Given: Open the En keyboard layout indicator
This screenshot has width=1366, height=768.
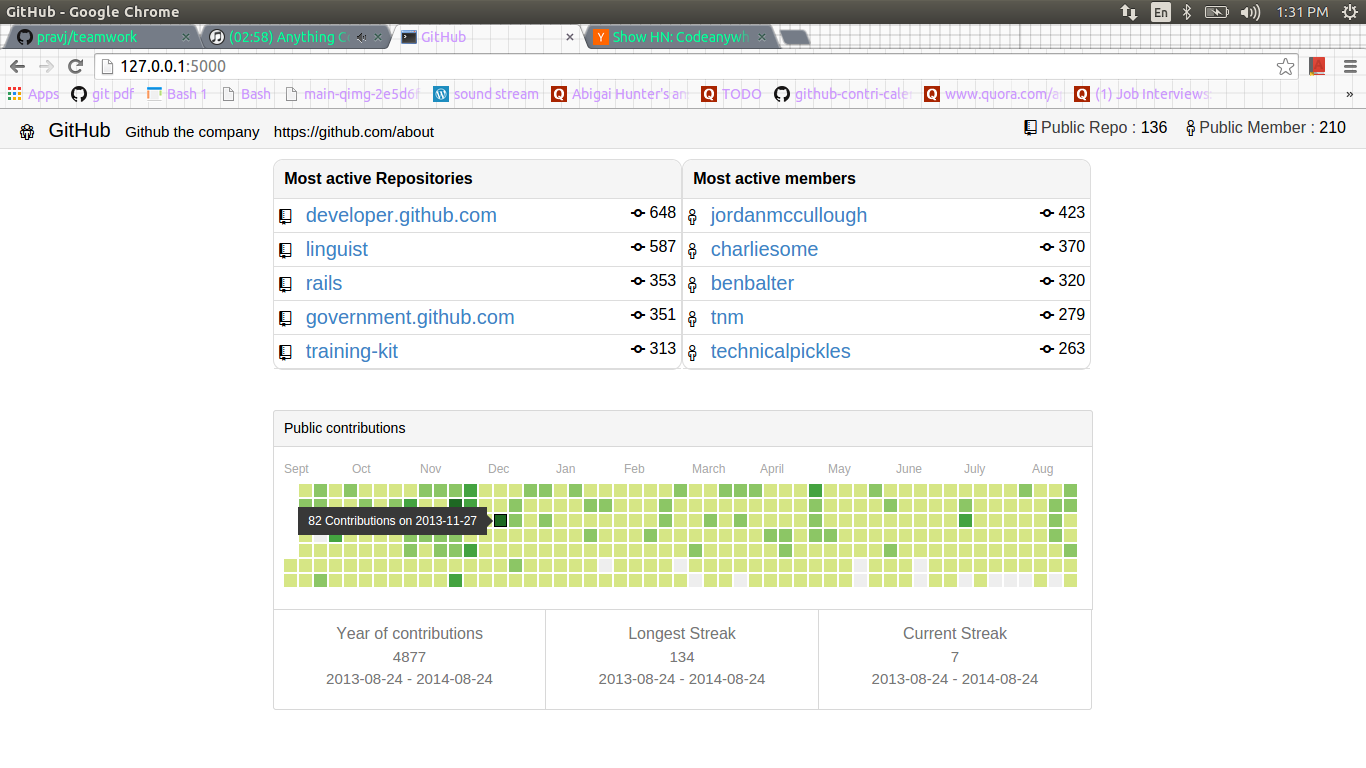Looking at the screenshot, I should (x=1160, y=12).
